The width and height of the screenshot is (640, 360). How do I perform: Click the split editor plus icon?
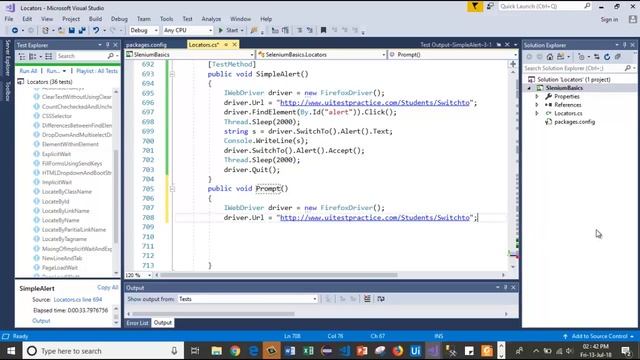coord(513,64)
